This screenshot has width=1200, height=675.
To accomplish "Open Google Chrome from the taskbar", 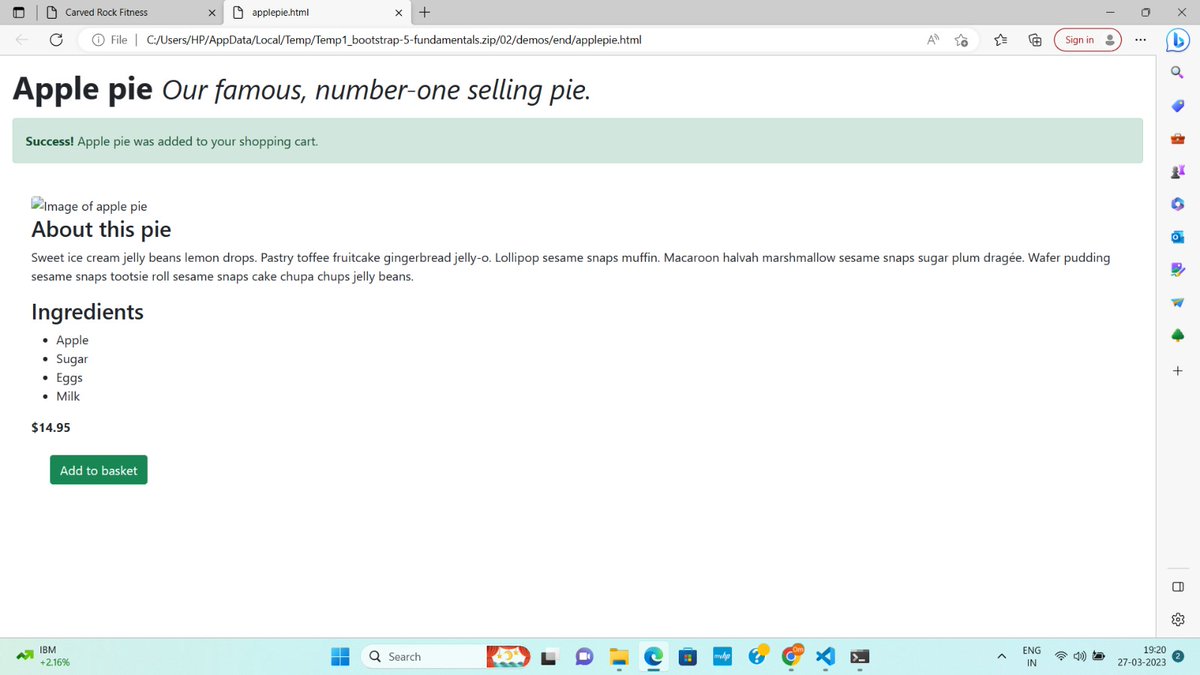I will [791, 657].
